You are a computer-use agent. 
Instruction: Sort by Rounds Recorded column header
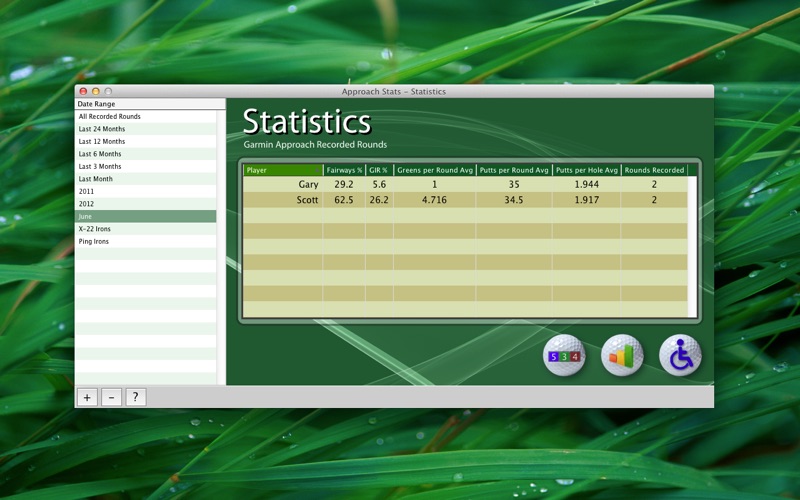pyautogui.click(x=654, y=170)
